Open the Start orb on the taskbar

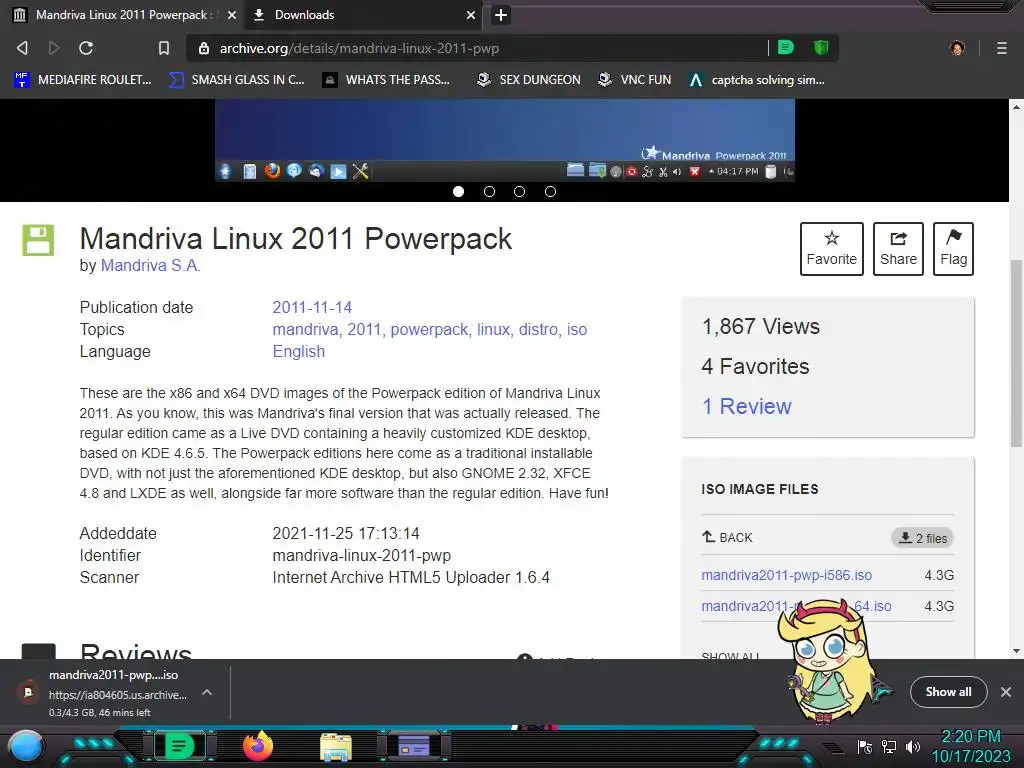click(27, 747)
